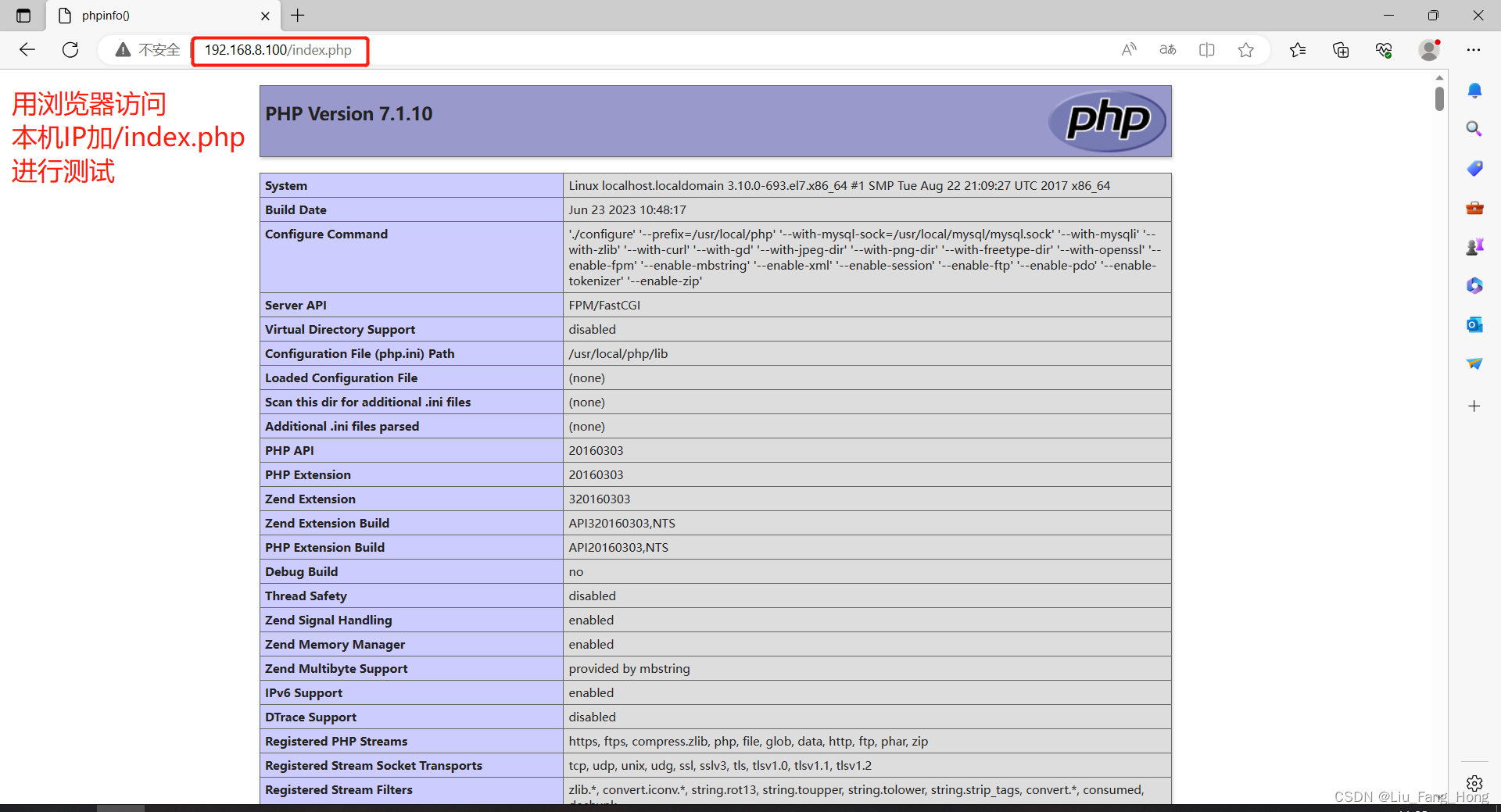
Task: Click the address bar URL 192.168.8.100/index.php
Action: pos(278,50)
